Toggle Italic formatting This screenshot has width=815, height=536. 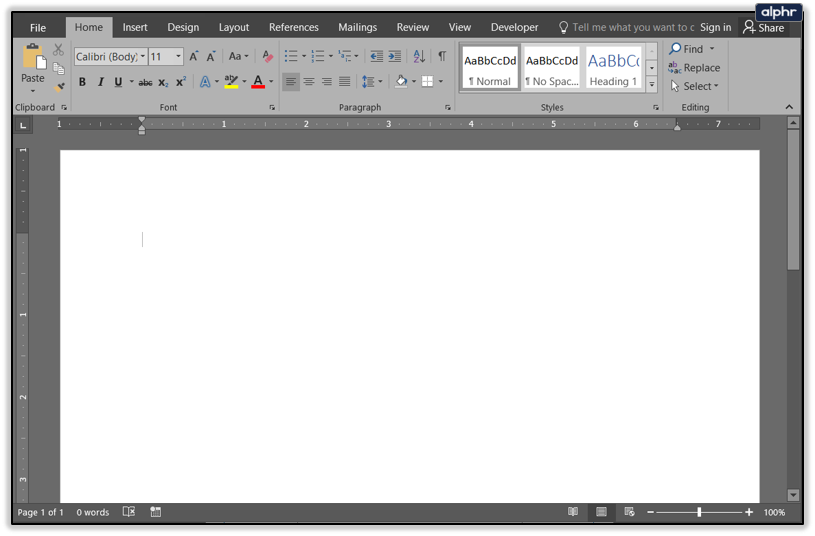tap(100, 82)
